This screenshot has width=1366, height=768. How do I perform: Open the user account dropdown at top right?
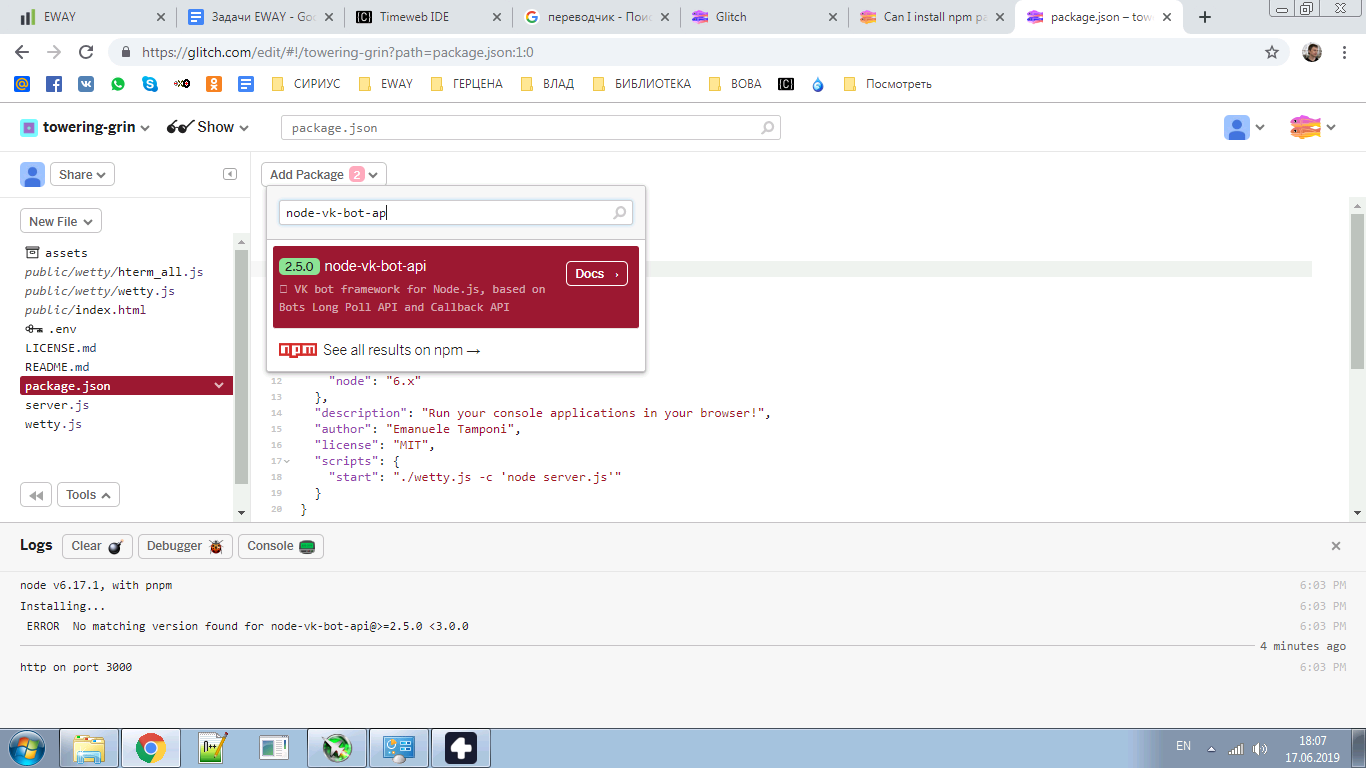[x=1245, y=128]
